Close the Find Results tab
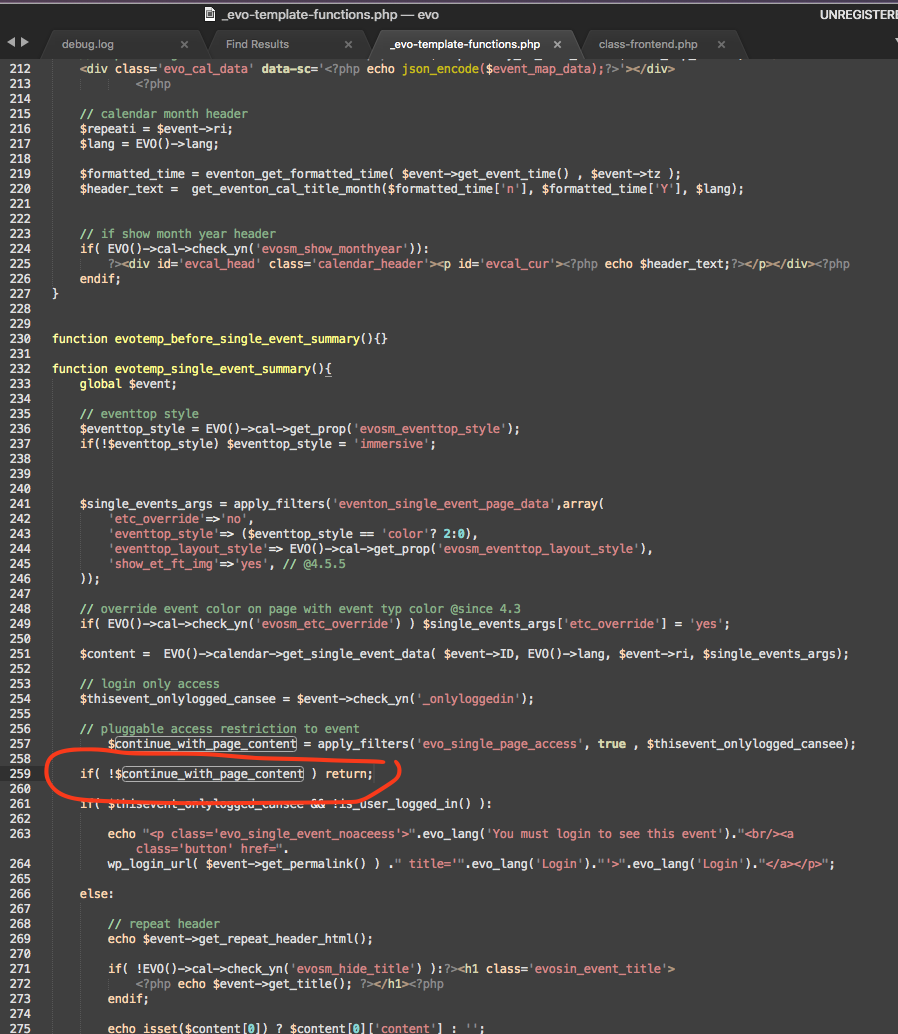898x1034 pixels. 348,44
